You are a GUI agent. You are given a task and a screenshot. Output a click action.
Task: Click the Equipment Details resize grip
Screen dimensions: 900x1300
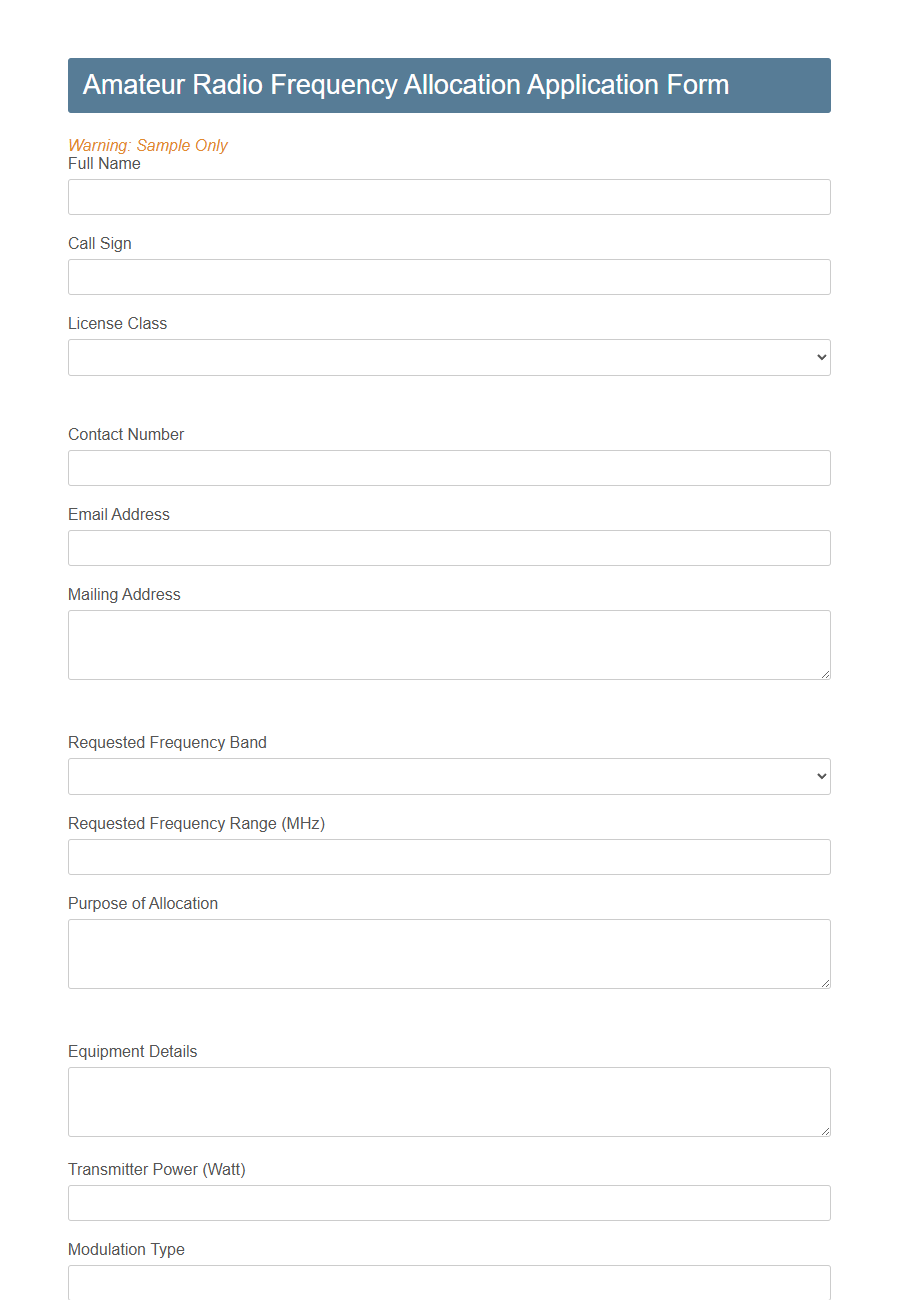826,1133
